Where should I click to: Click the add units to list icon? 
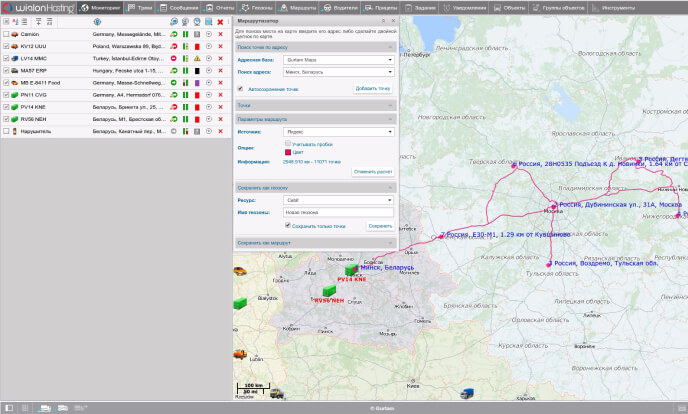39,21
